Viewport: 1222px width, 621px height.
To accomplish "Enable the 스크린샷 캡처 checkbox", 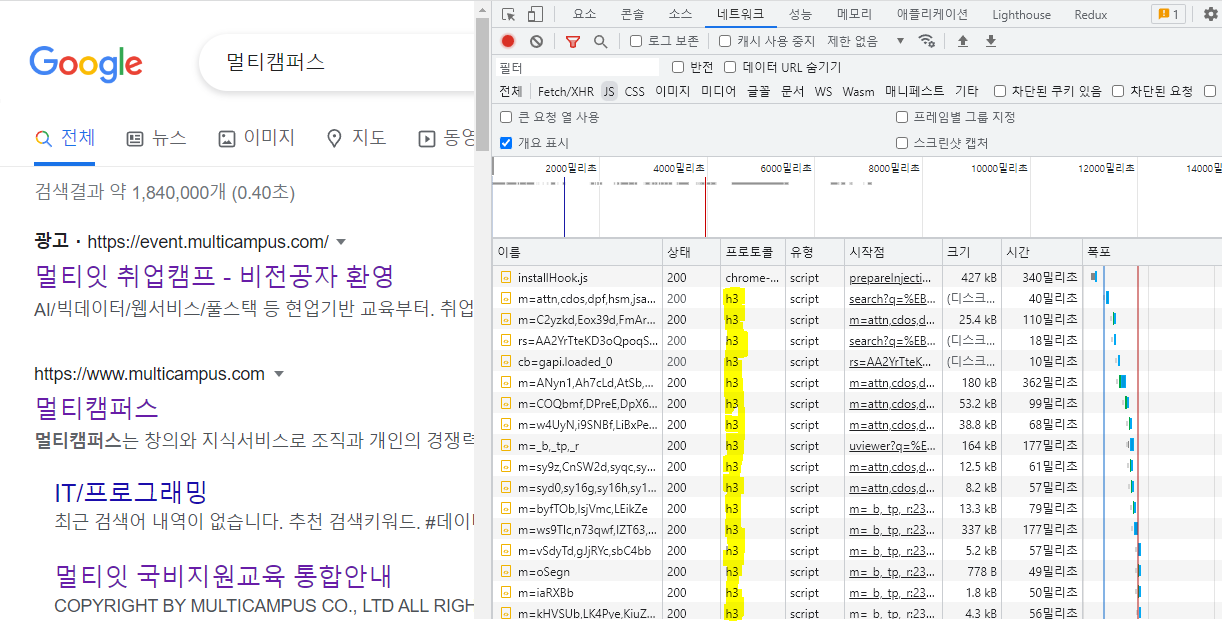I will pyautogui.click(x=902, y=143).
